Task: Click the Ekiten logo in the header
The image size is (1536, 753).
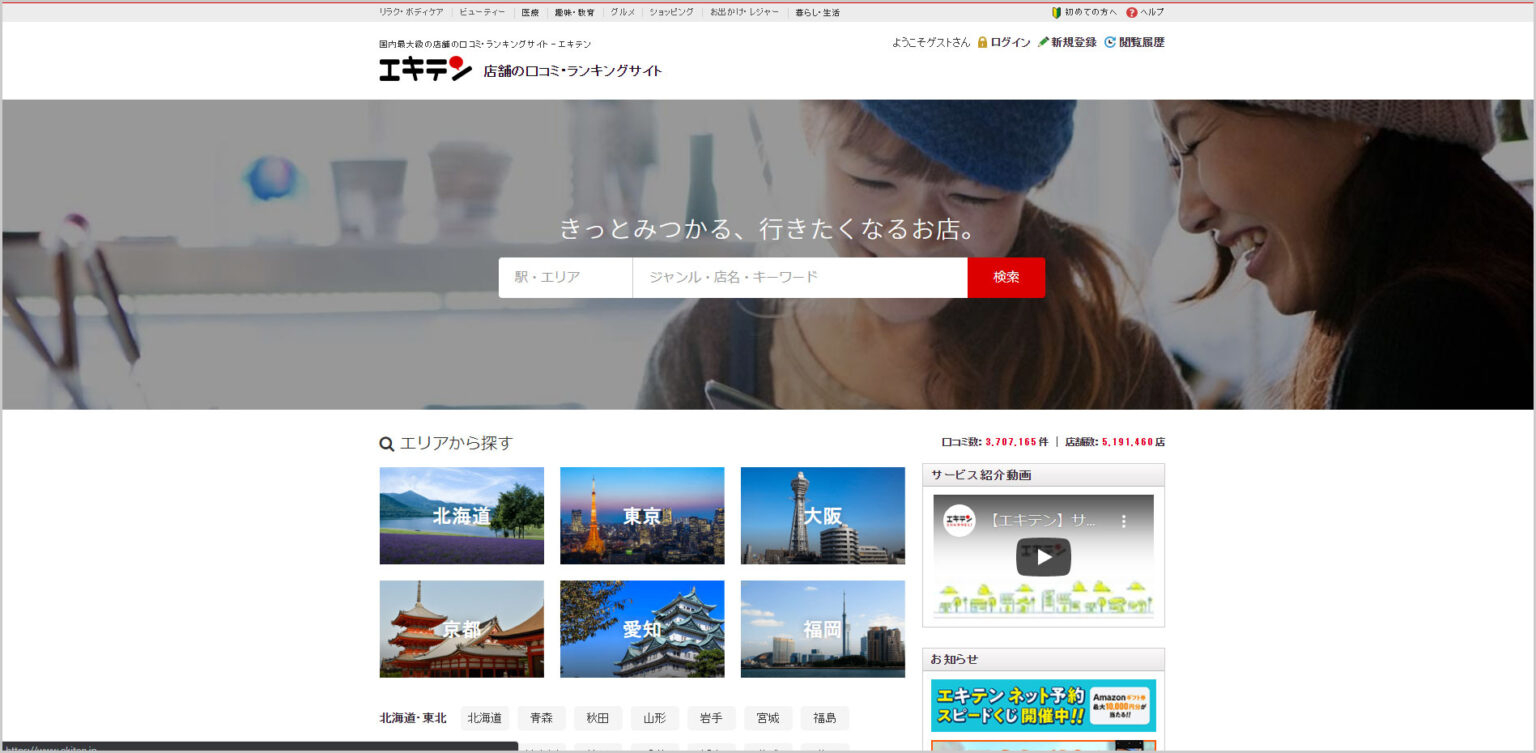Action: [x=425, y=68]
